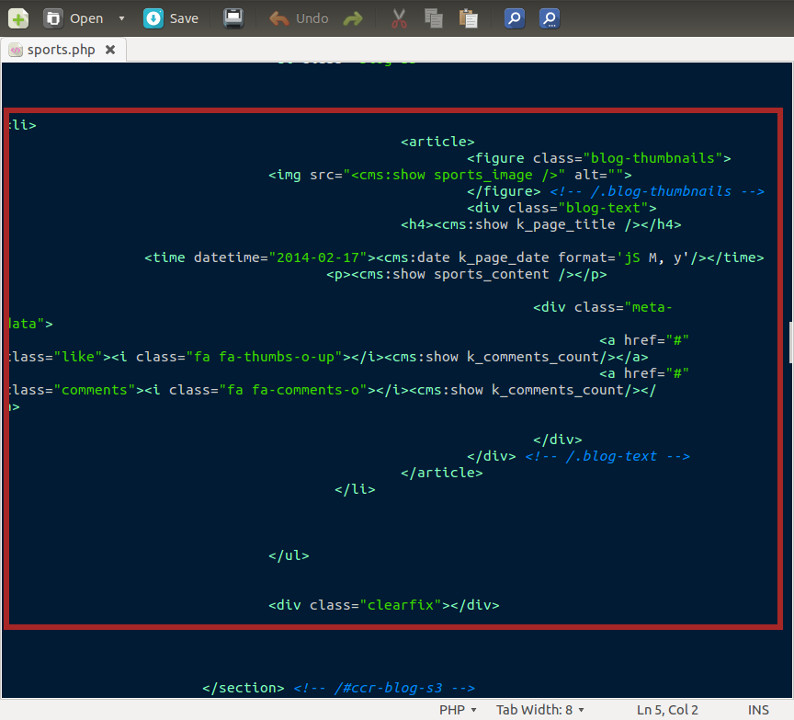Open Find and Replace magnifier icon
The height and width of the screenshot is (720, 794).
(x=549, y=19)
